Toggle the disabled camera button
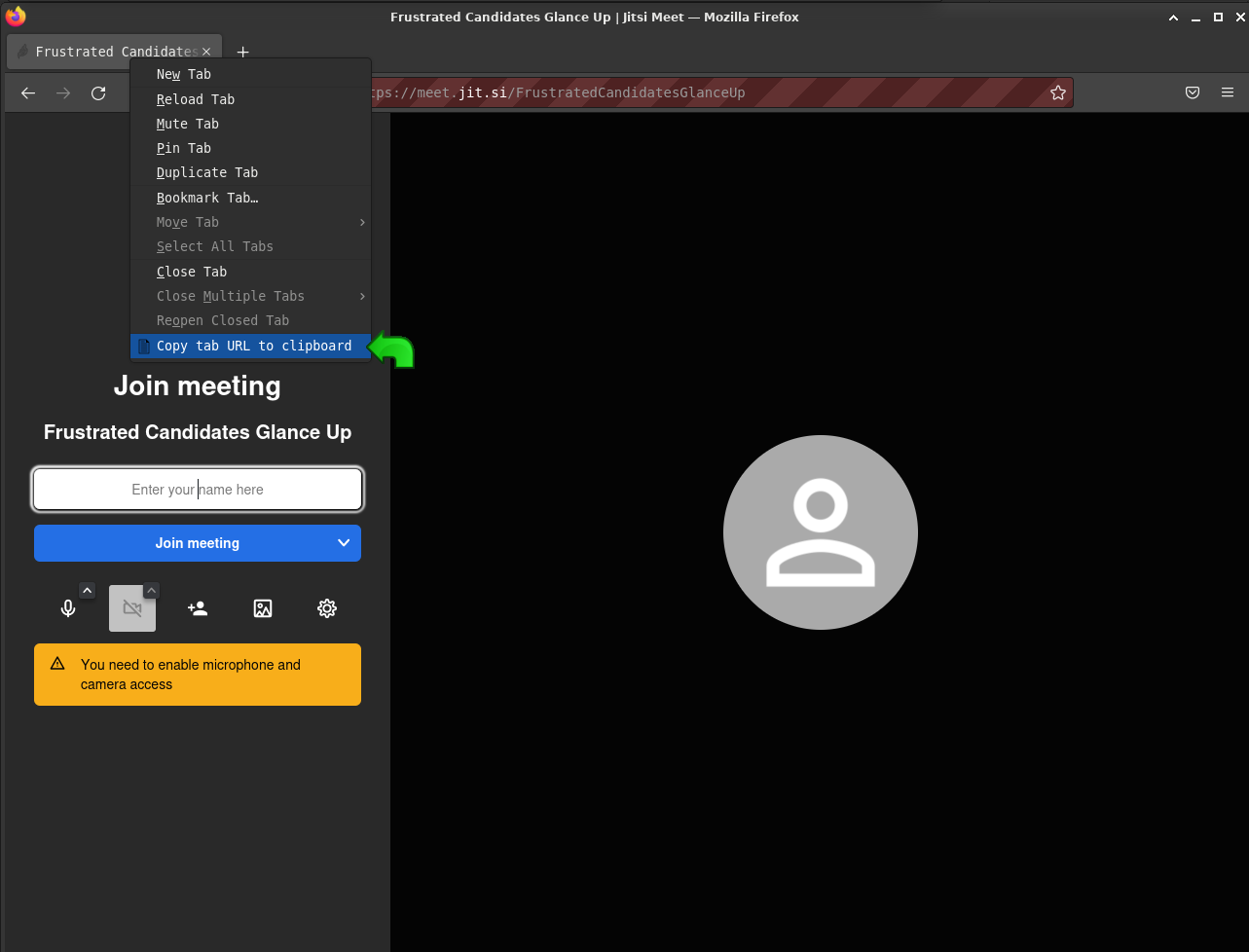 pos(132,608)
